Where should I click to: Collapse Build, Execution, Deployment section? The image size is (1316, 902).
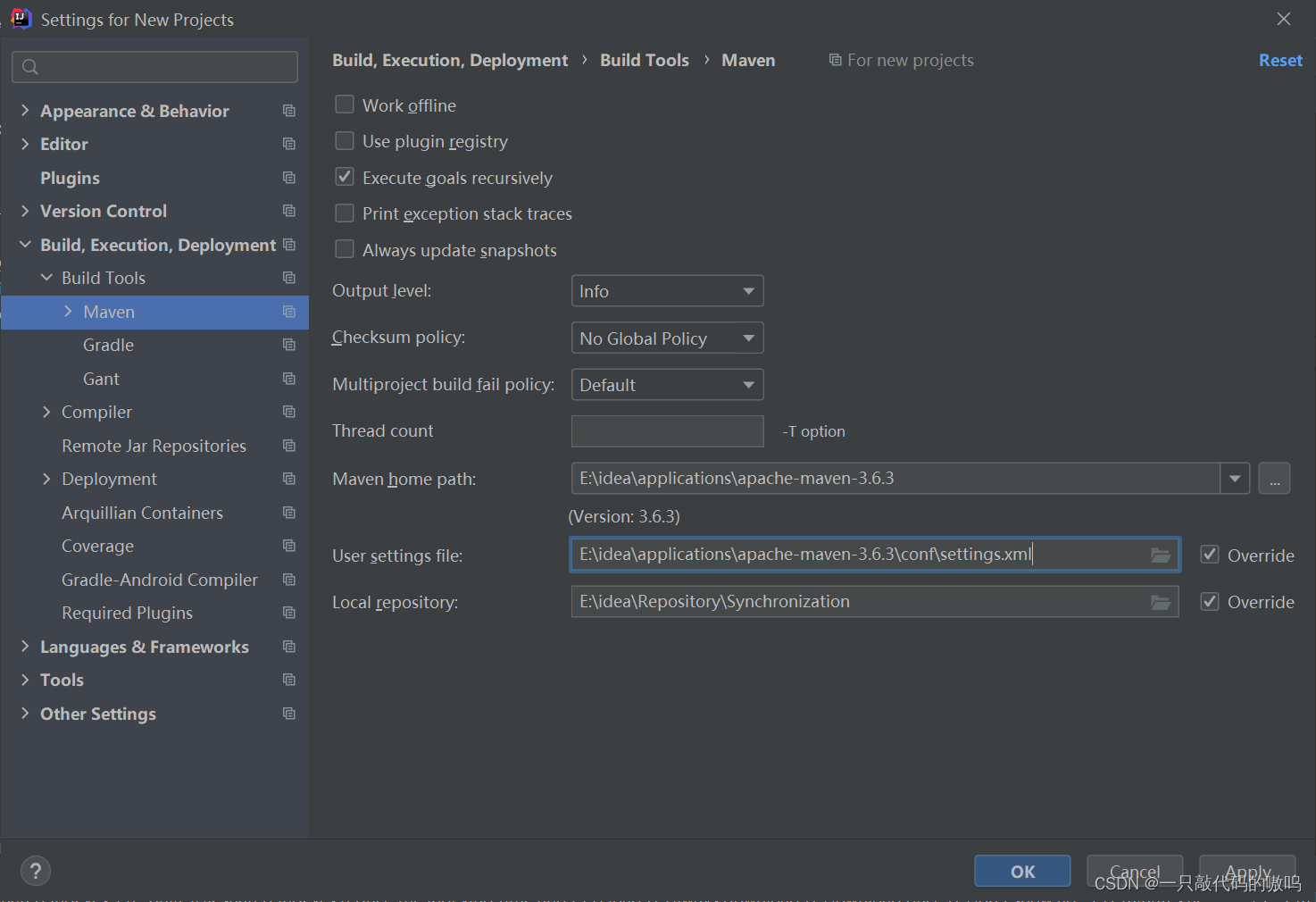25,244
